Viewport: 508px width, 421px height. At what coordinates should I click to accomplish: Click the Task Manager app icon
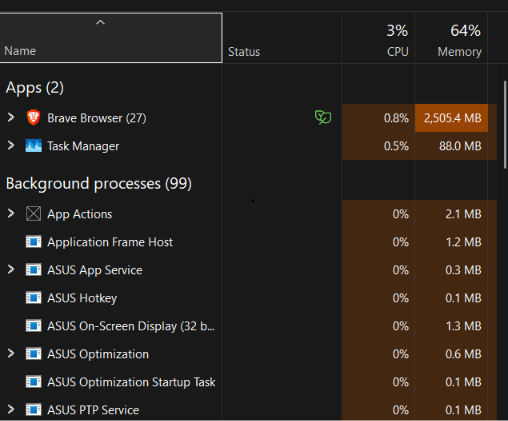tap(33, 146)
